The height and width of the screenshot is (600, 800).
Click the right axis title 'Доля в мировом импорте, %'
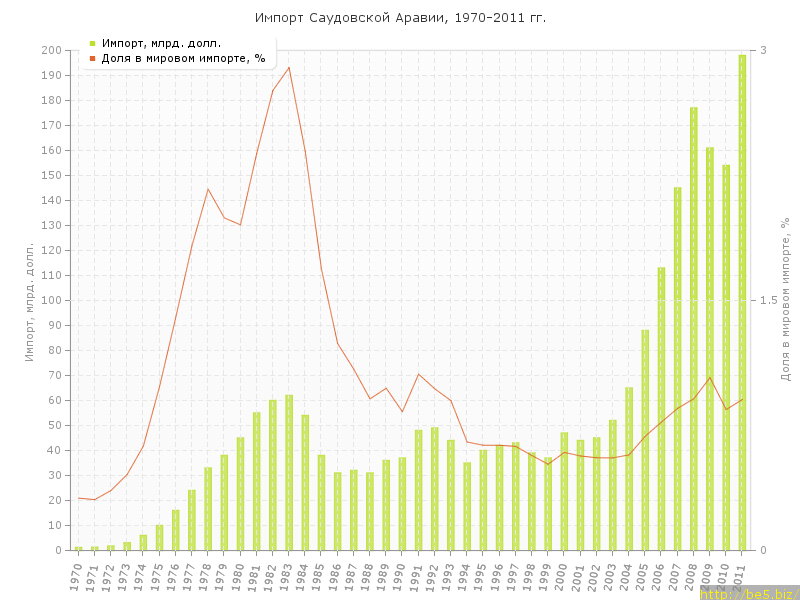pyautogui.click(x=785, y=300)
